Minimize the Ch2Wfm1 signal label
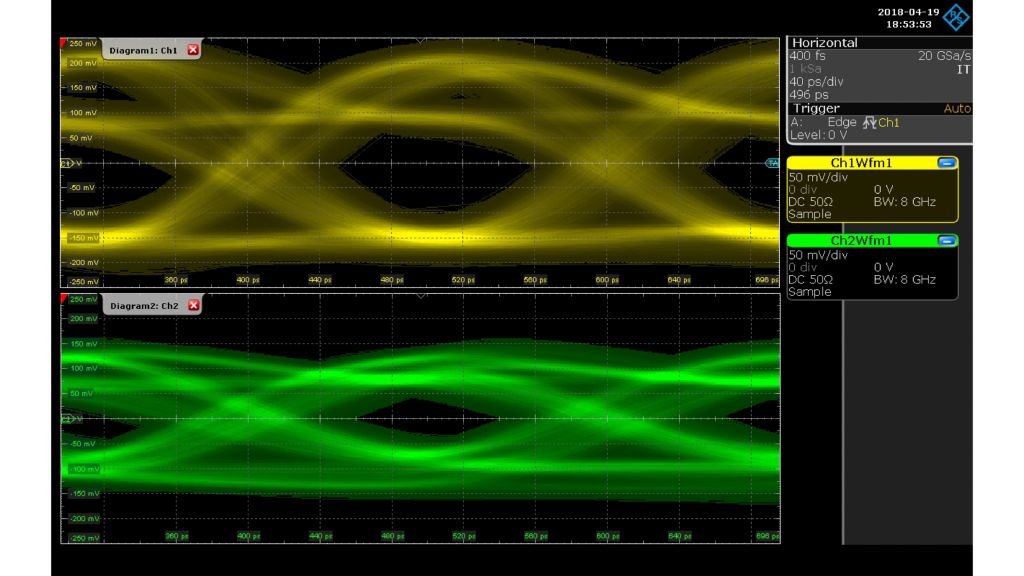 coord(947,242)
